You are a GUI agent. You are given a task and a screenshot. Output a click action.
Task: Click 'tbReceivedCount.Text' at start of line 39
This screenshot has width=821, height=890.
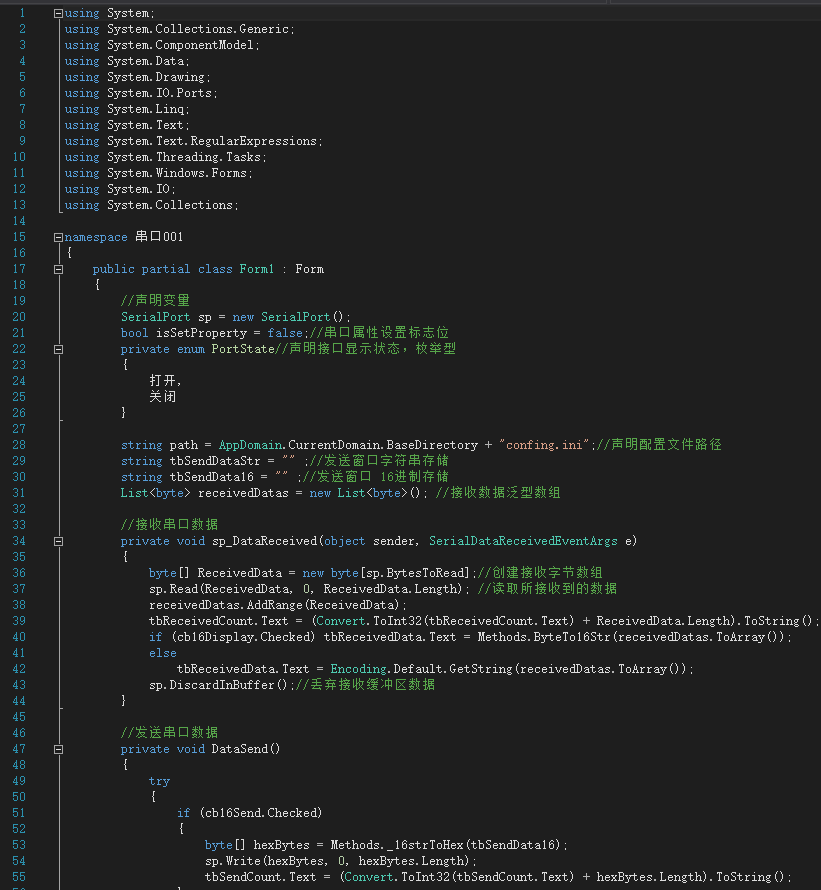pos(218,621)
